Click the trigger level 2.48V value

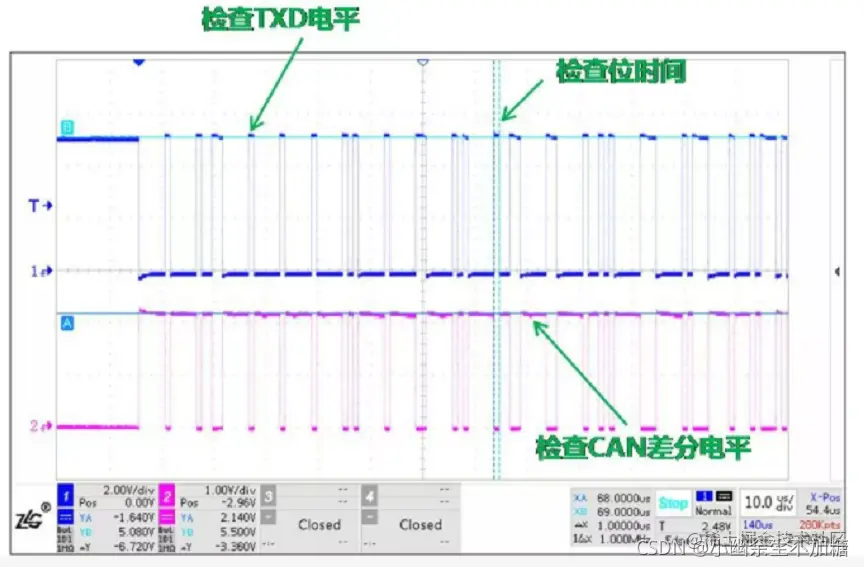[x=716, y=526]
